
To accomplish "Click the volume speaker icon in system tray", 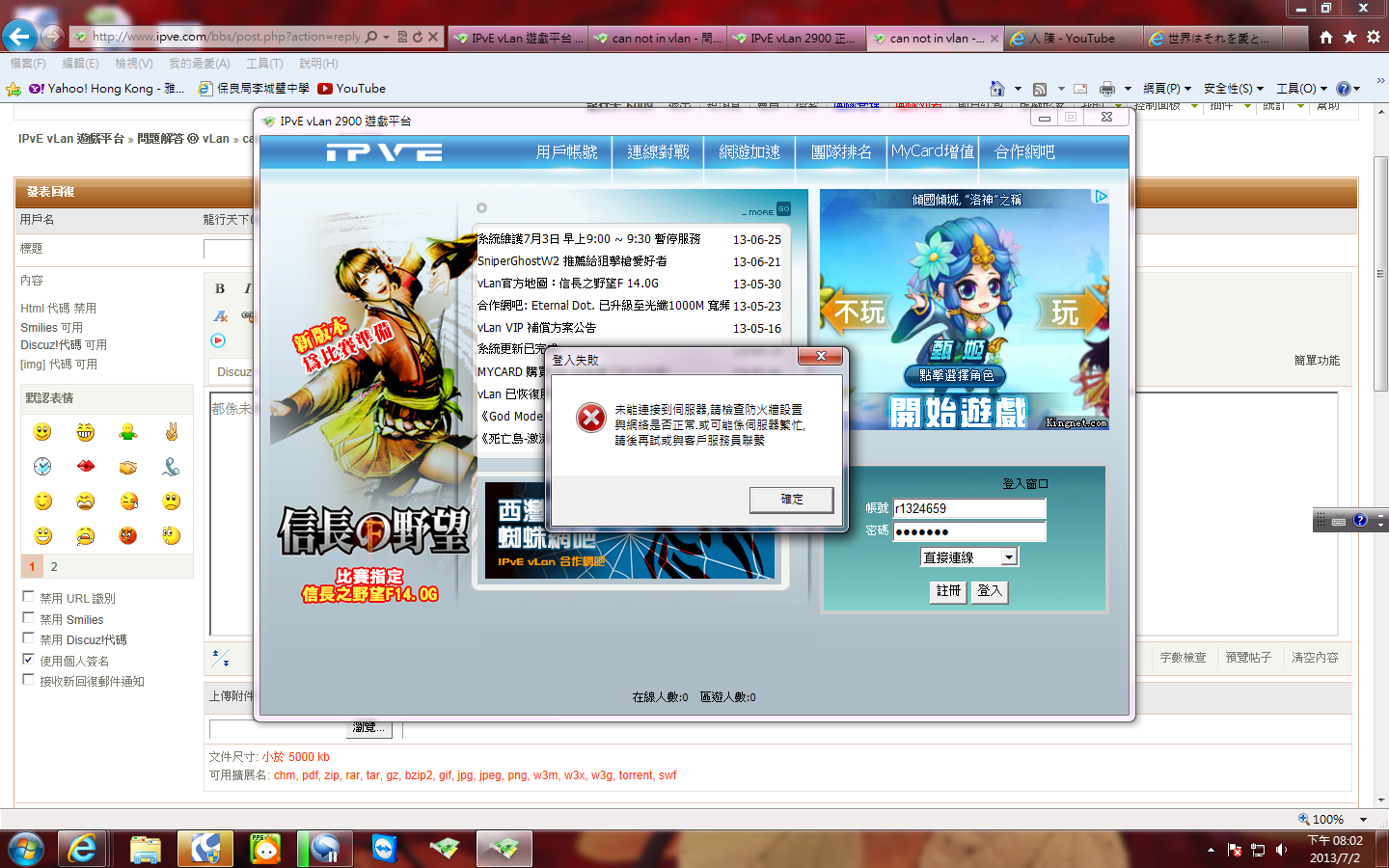I will click(1281, 850).
